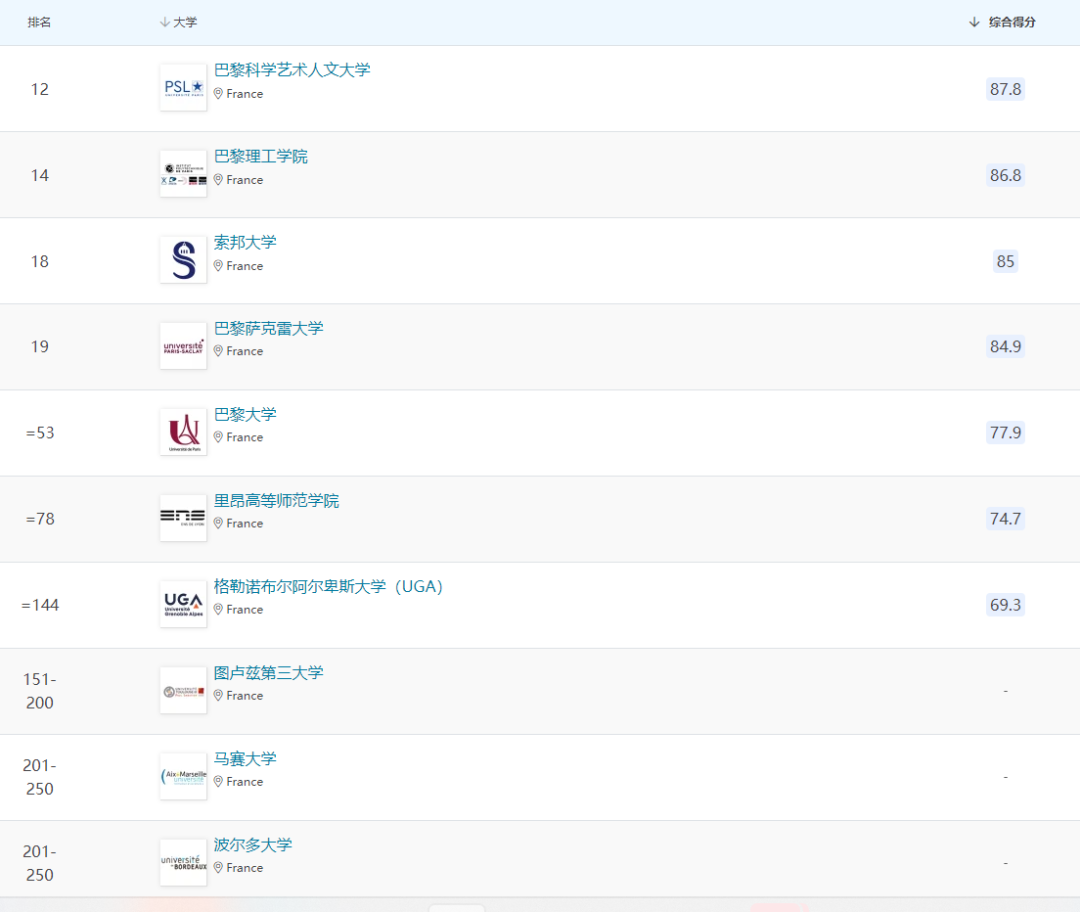Select the 排名 column header
Image resolution: width=1080 pixels, height=912 pixels.
tap(40, 22)
